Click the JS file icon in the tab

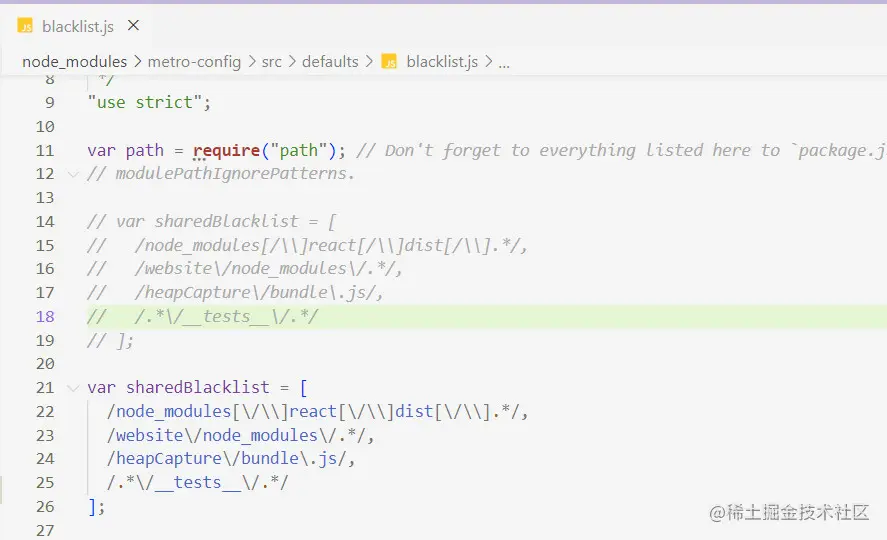pyautogui.click(x=25, y=26)
